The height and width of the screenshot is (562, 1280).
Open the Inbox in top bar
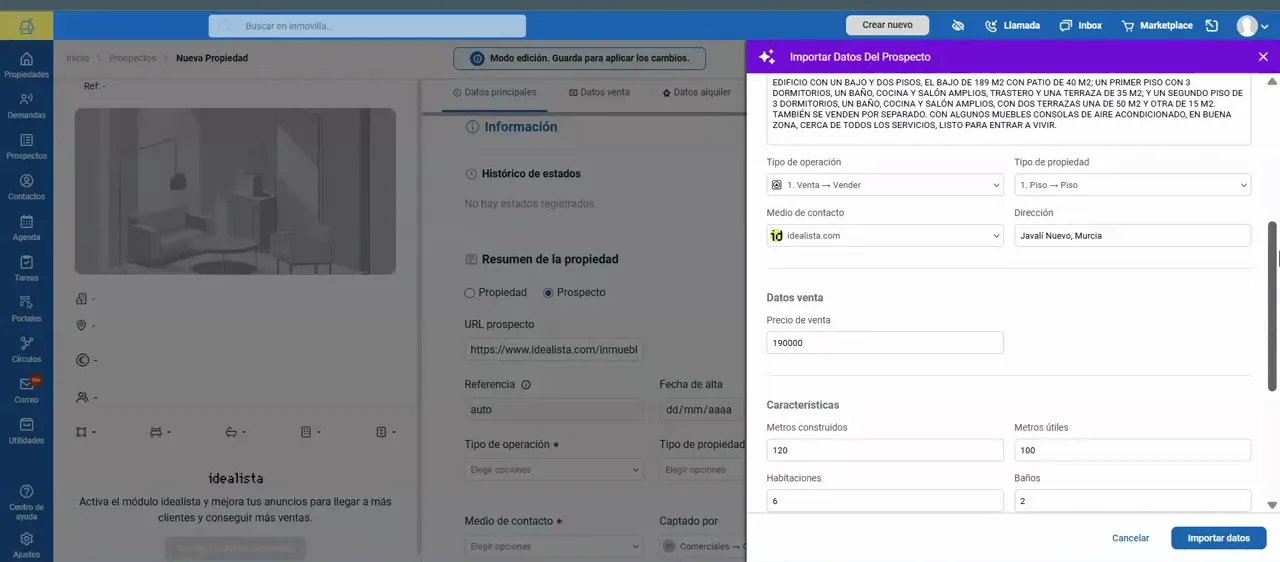click(1080, 25)
